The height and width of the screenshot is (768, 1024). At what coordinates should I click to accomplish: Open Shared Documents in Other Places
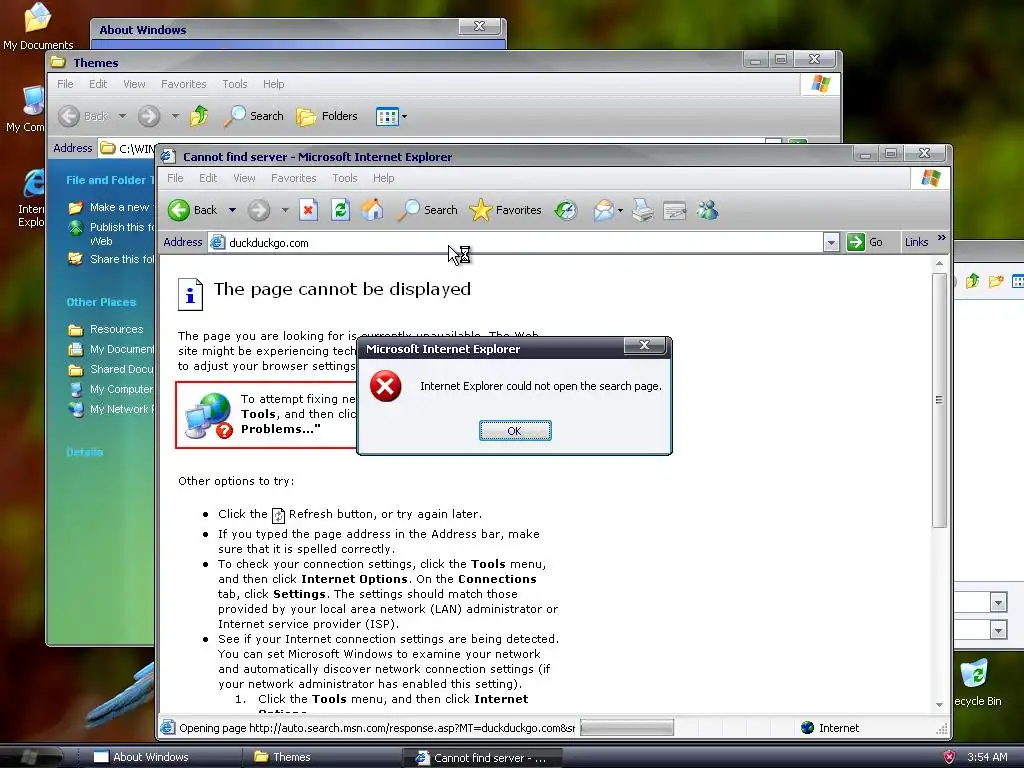pos(112,369)
